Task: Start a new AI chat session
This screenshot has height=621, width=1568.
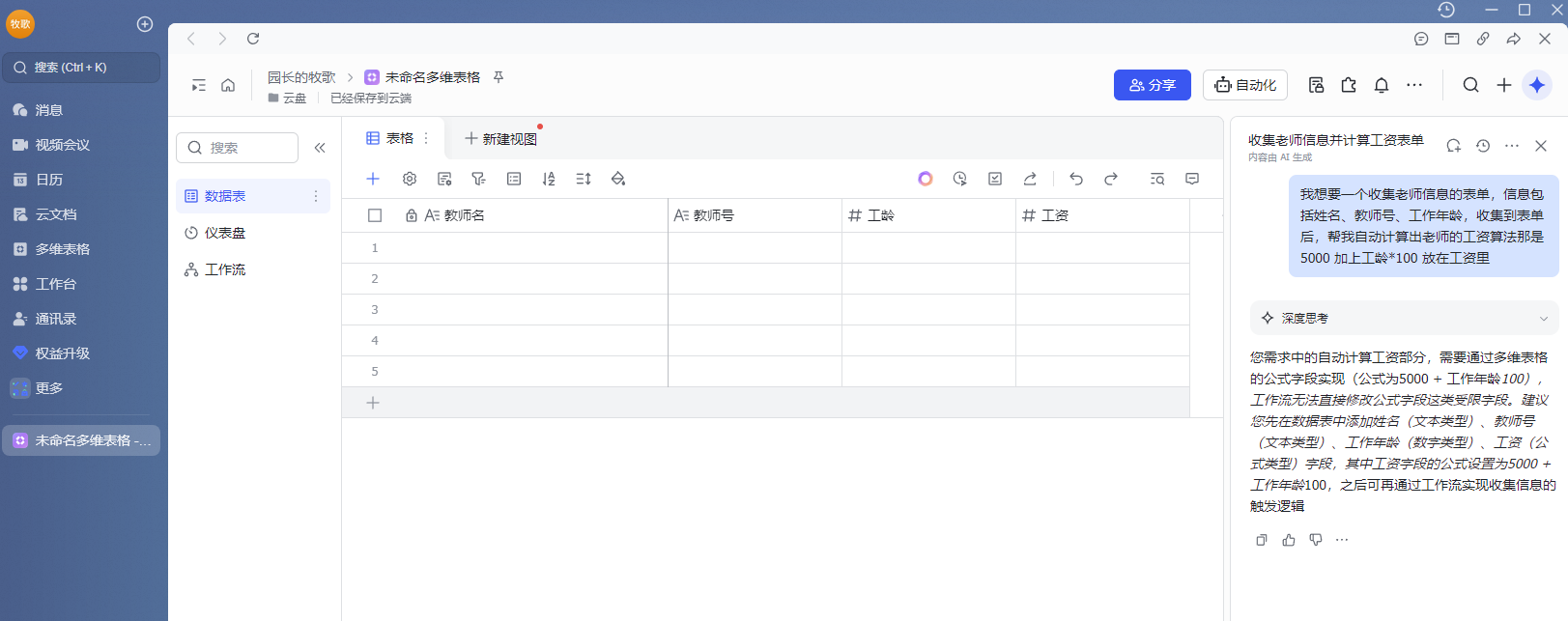Action: pyautogui.click(x=1453, y=146)
